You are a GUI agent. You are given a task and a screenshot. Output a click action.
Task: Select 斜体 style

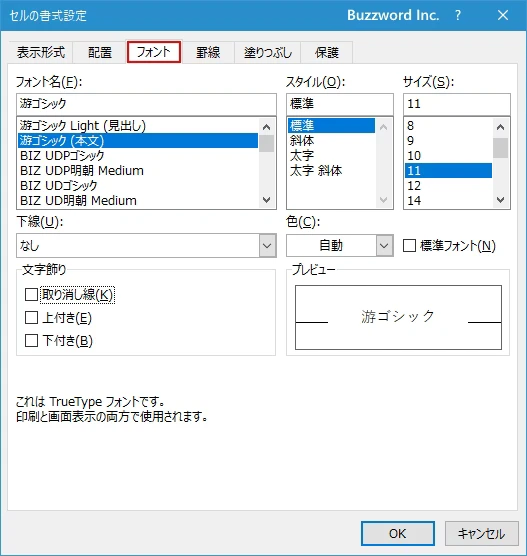click(x=331, y=140)
